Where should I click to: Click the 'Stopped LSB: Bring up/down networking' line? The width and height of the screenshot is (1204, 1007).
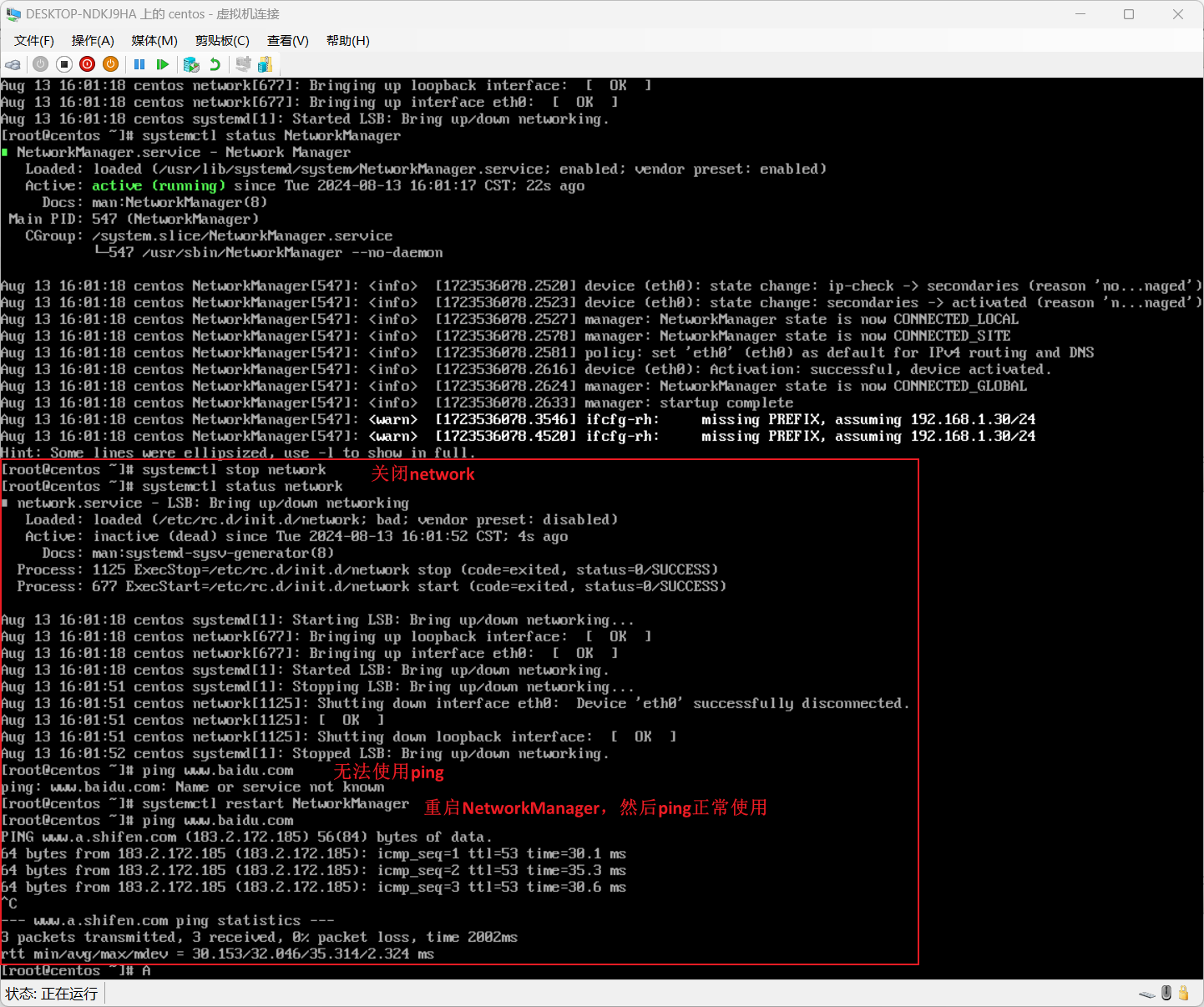(x=305, y=753)
